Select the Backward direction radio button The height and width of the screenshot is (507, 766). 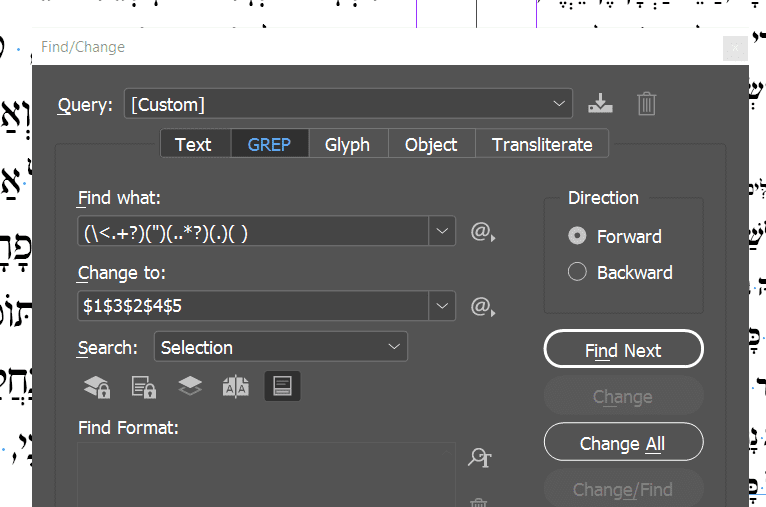pyautogui.click(x=577, y=272)
